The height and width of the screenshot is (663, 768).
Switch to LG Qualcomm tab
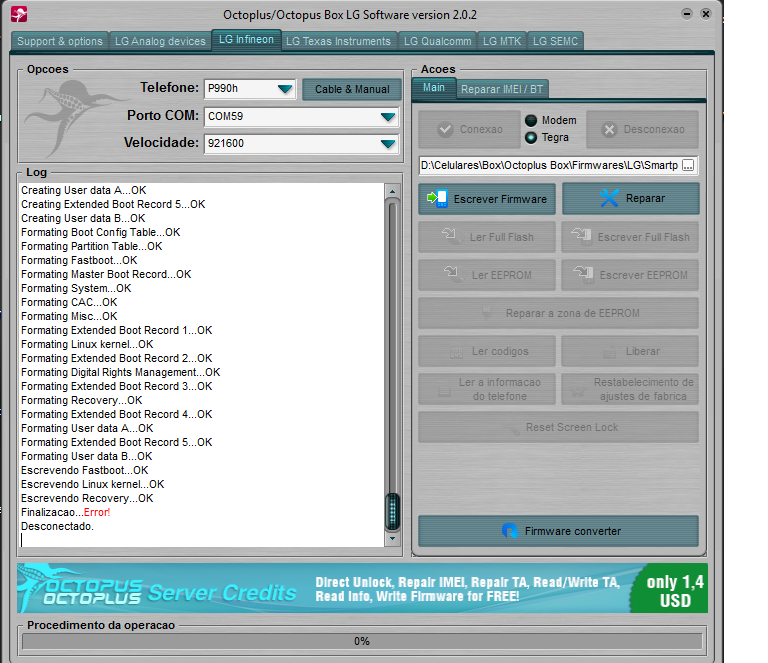(x=437, y=41)
